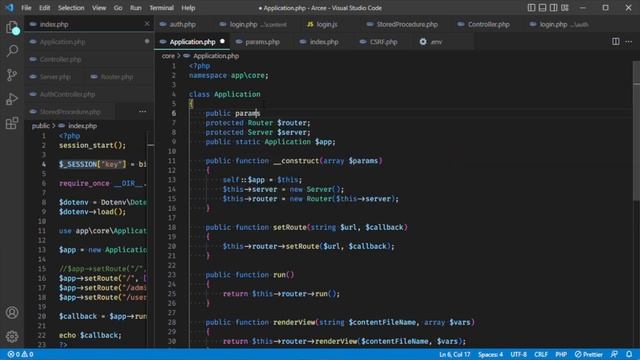Click 'session_start();' in index.php editor
This screenshot has width=640, height=360.
(x=93, y=145)
